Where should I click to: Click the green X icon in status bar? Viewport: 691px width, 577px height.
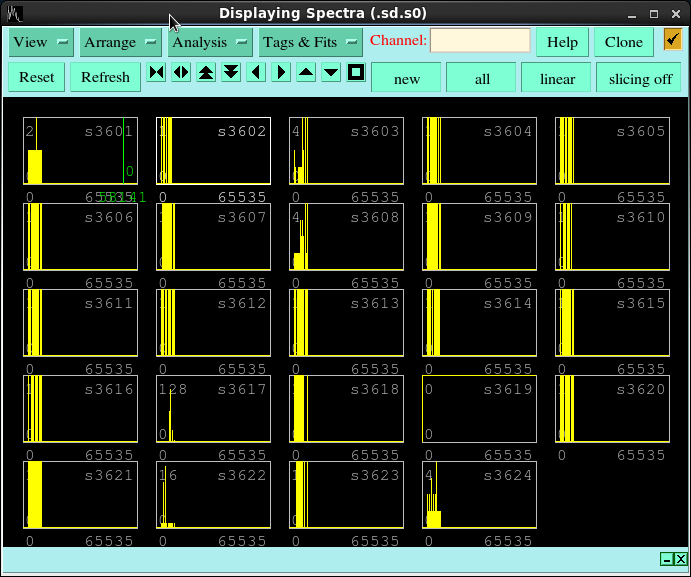pos(681,559)
